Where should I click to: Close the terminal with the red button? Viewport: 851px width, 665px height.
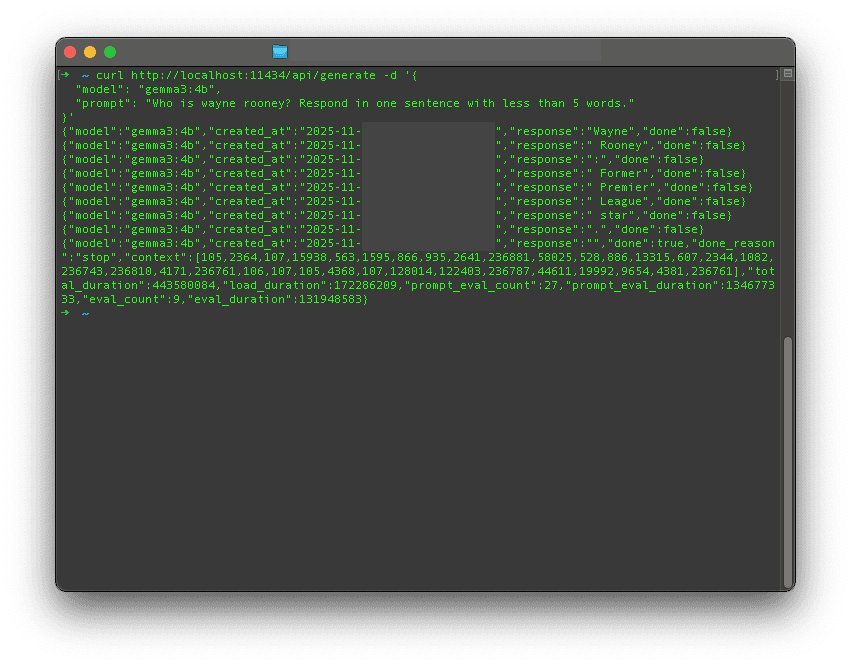[x=70, y=52]
